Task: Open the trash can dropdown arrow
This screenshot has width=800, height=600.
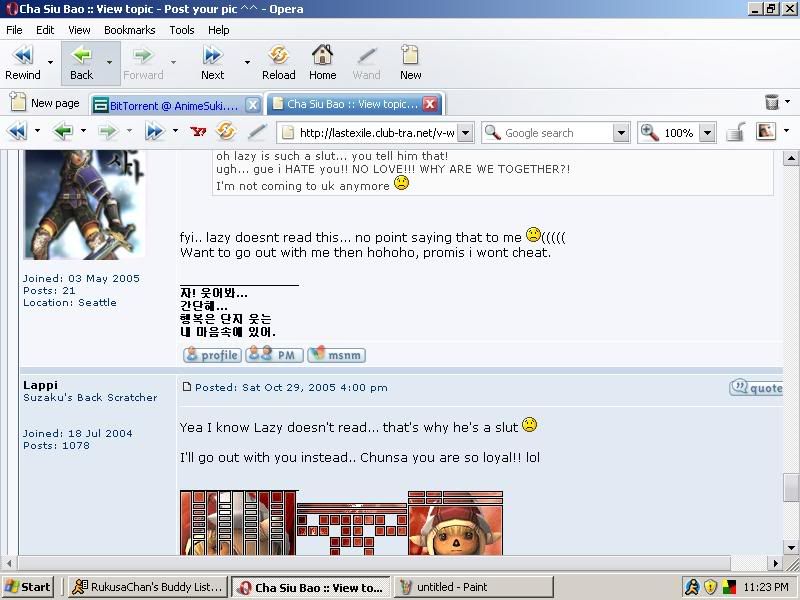Action: 788,102
